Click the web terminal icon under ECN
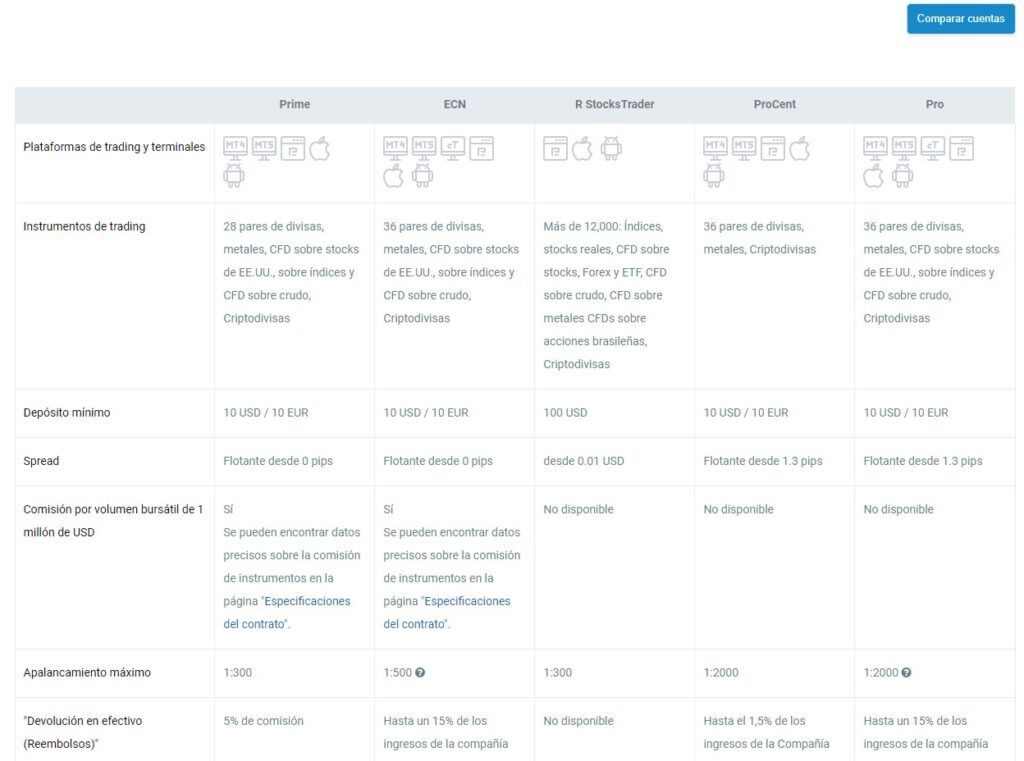Screen dimensions: 1024x761 [481, 148]
